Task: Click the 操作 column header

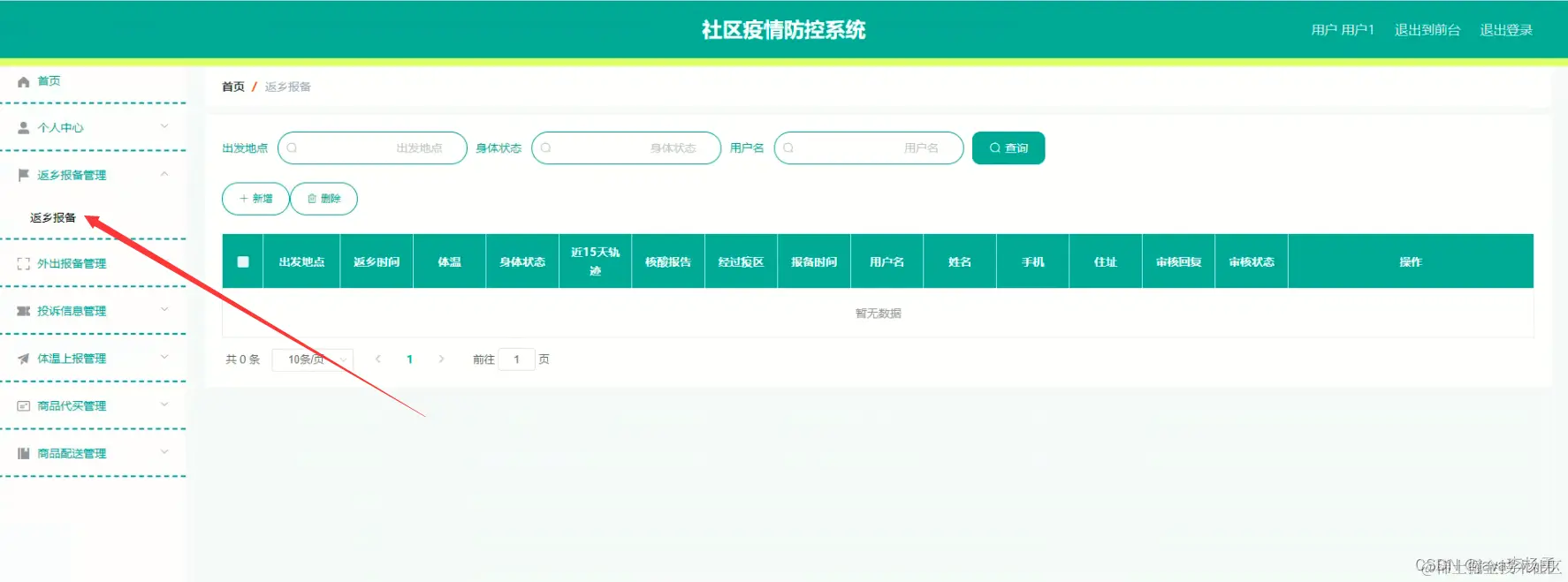Action: pyautogui.click(x=1411, y=261)
